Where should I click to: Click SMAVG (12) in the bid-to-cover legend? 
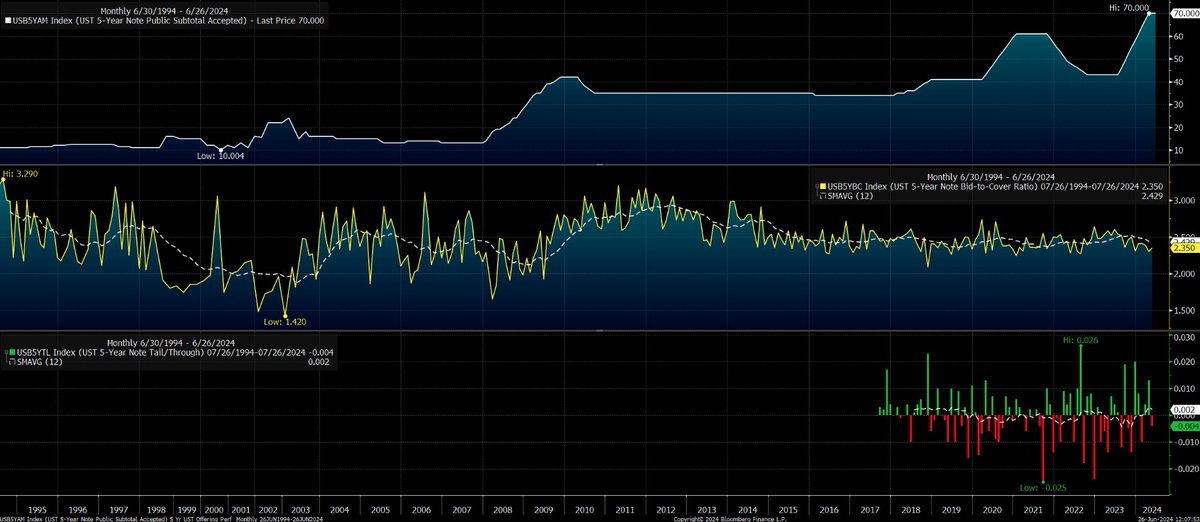point(849,196)
